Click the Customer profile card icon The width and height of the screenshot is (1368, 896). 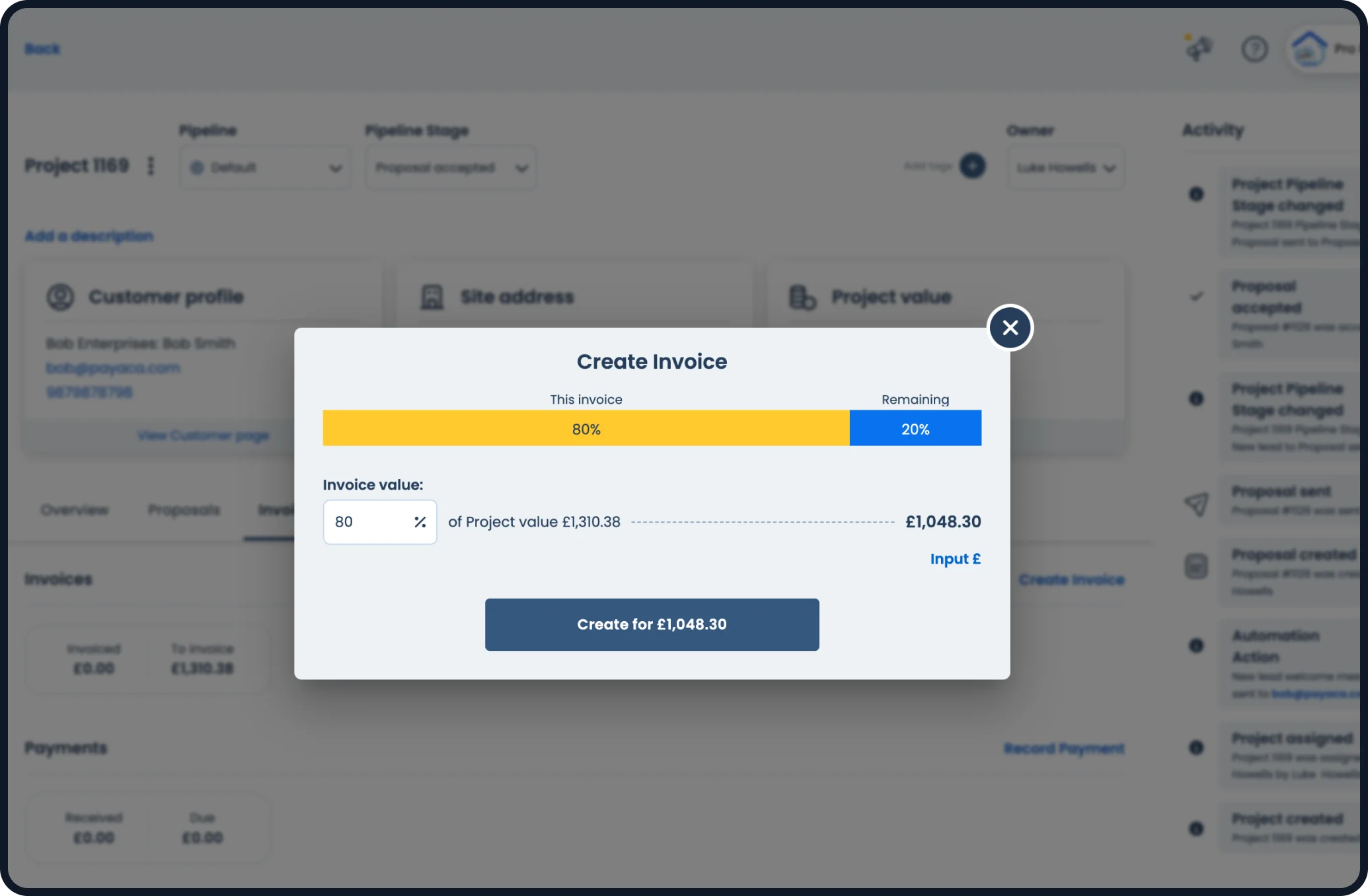(59, 297)
